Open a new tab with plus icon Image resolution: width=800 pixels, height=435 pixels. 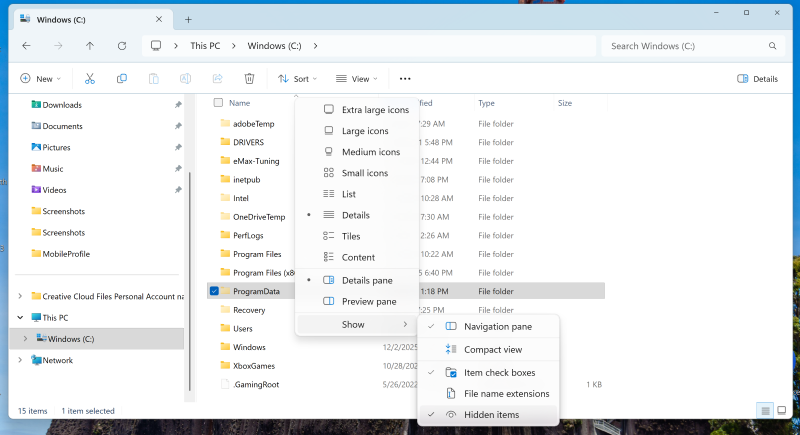[x=188, y=19]
